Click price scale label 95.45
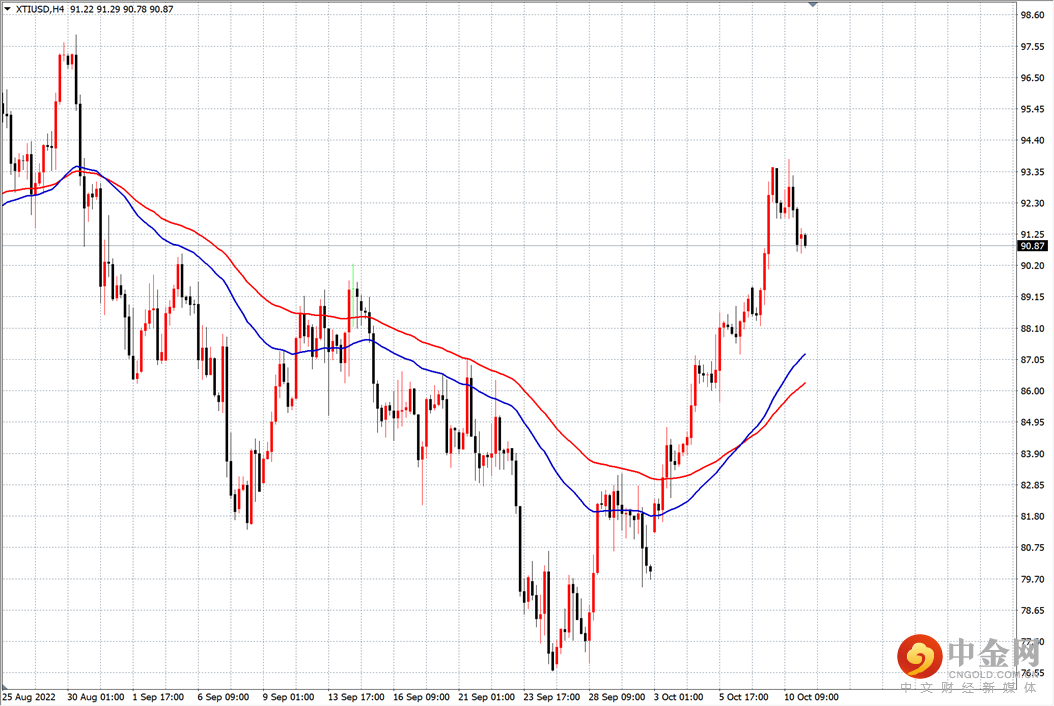The width and height of the screenshot is (1054, 706). pyautogui.click(x=1032, y=109)
